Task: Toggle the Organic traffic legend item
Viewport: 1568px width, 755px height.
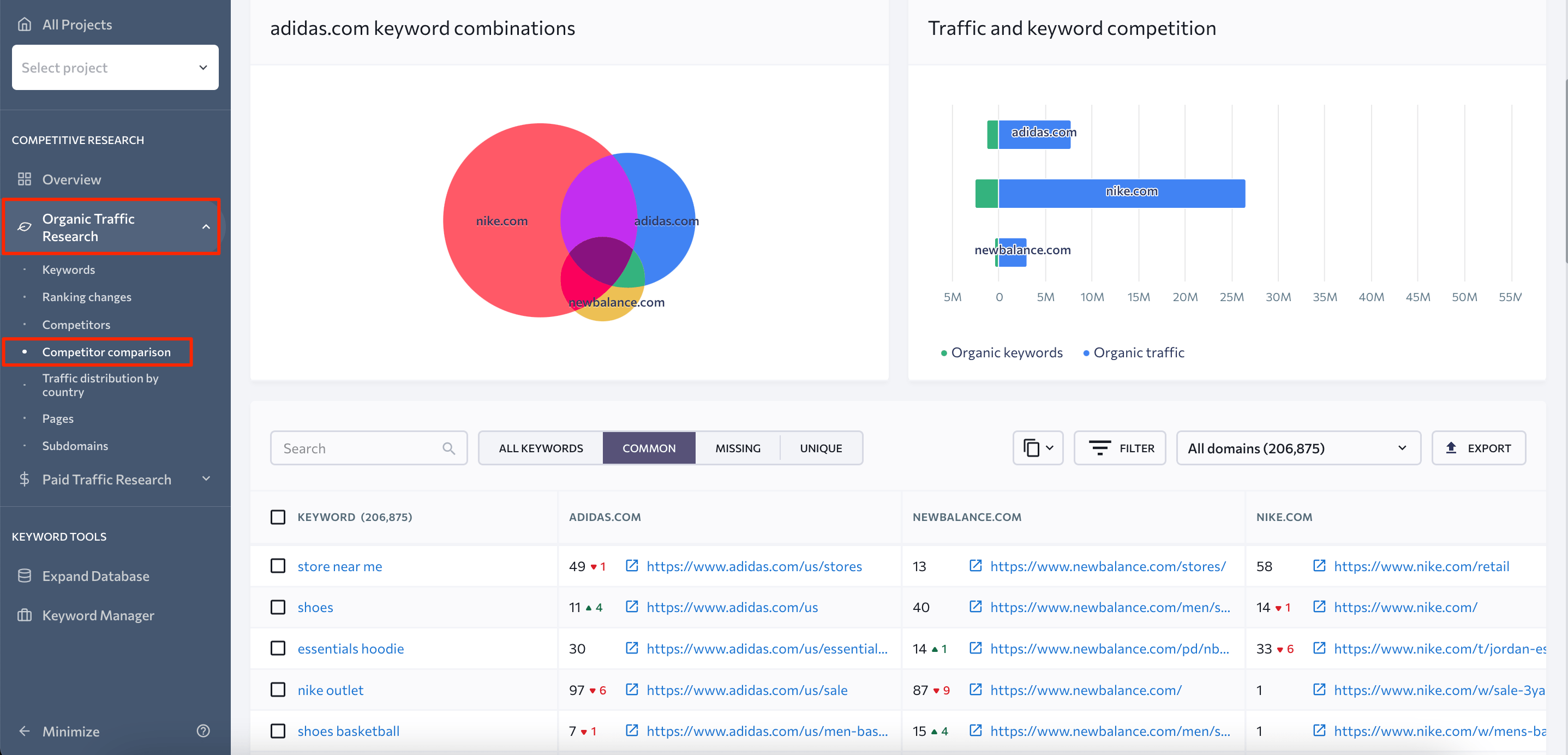Action: pyautogui.click(x=1133, y=352)
